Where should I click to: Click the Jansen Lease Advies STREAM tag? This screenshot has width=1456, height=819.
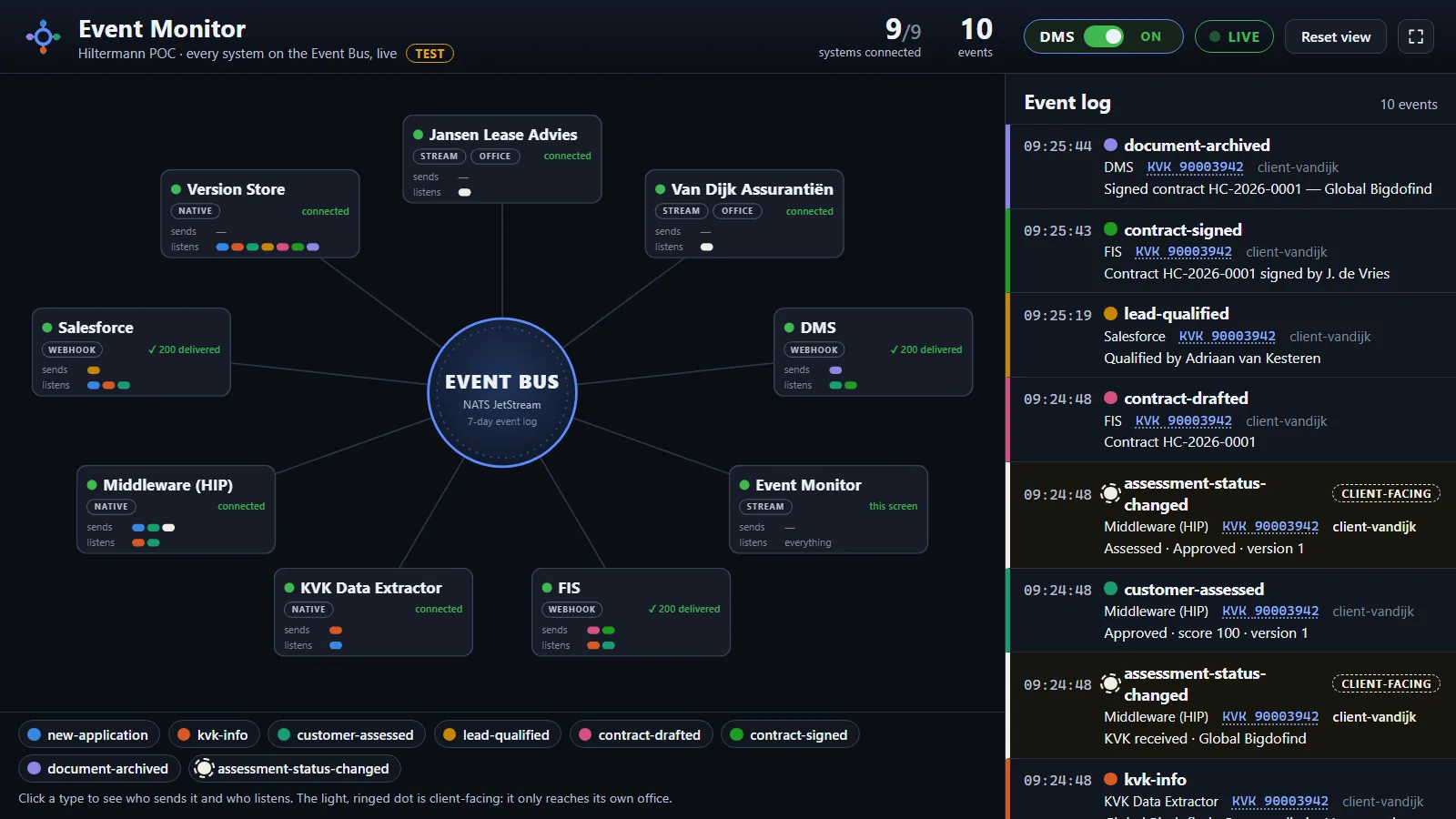pos(439,157)
